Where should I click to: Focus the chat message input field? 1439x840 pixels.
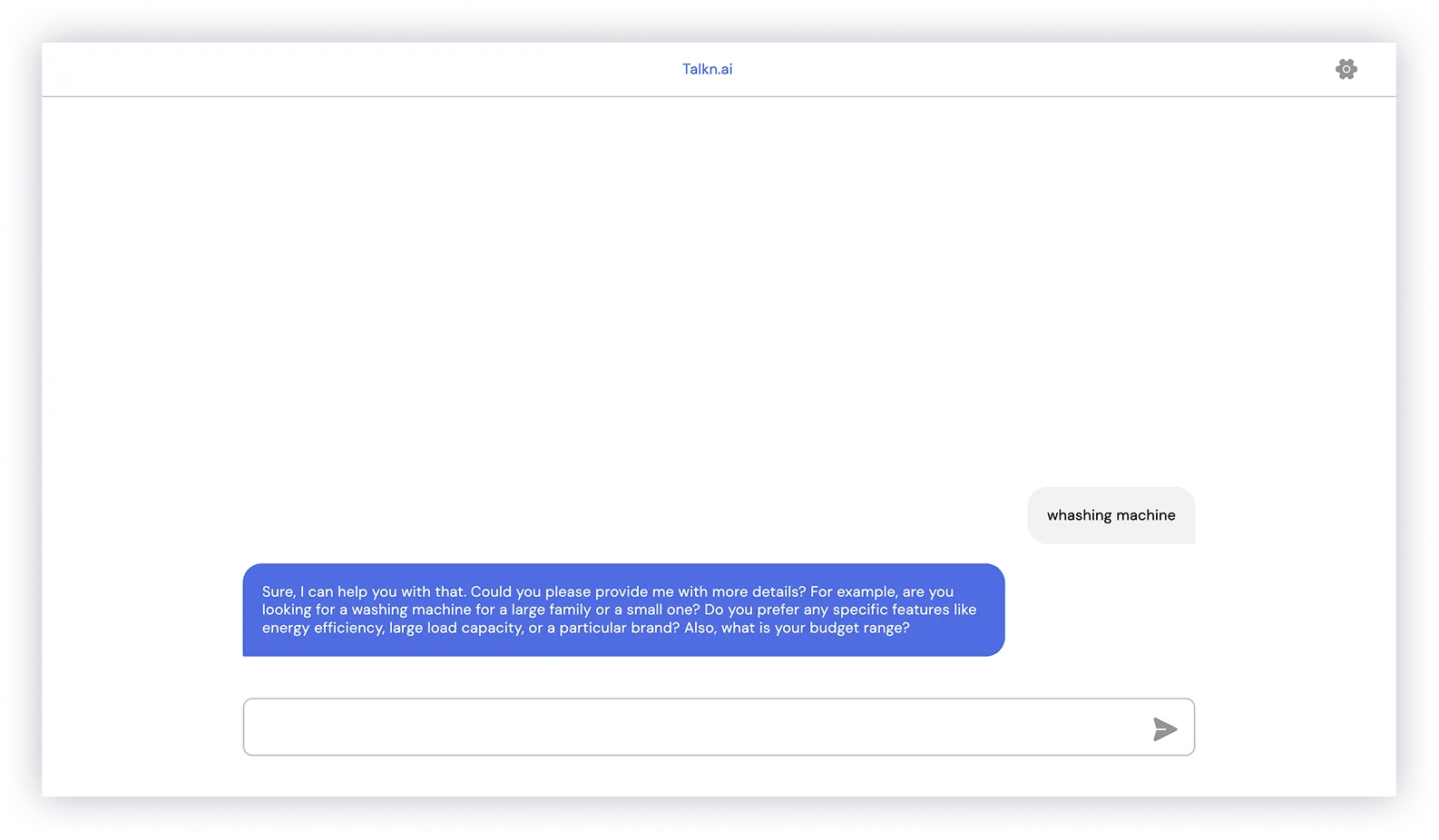coord(690,727)
